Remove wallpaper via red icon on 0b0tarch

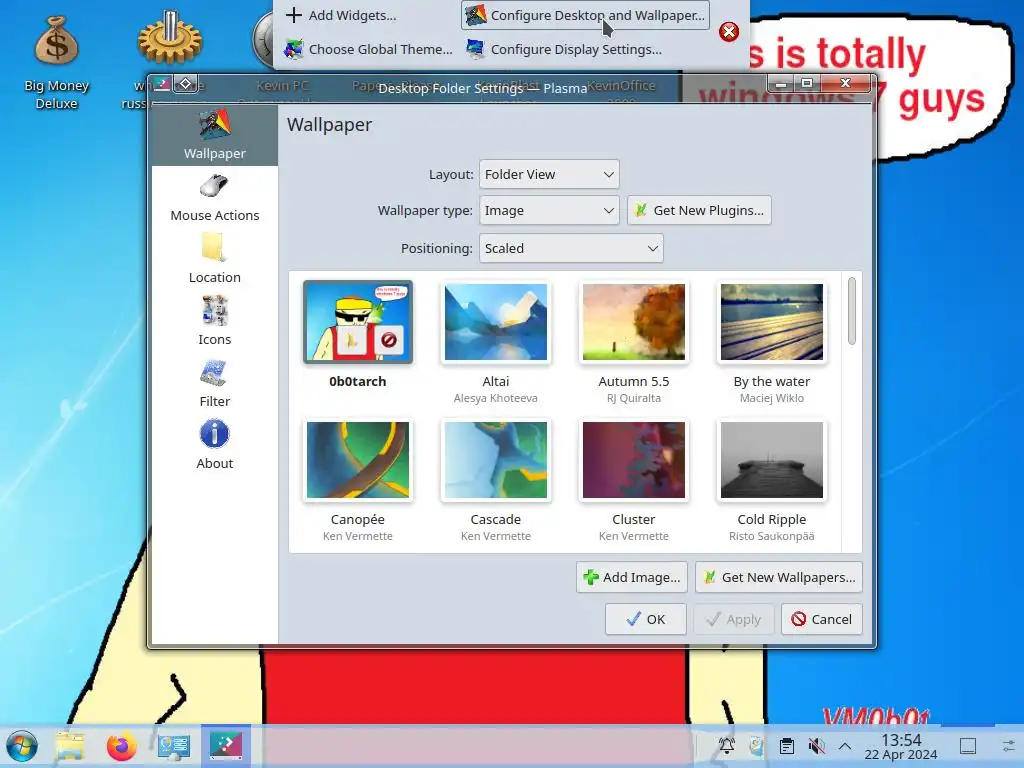(x=389, y=340)
